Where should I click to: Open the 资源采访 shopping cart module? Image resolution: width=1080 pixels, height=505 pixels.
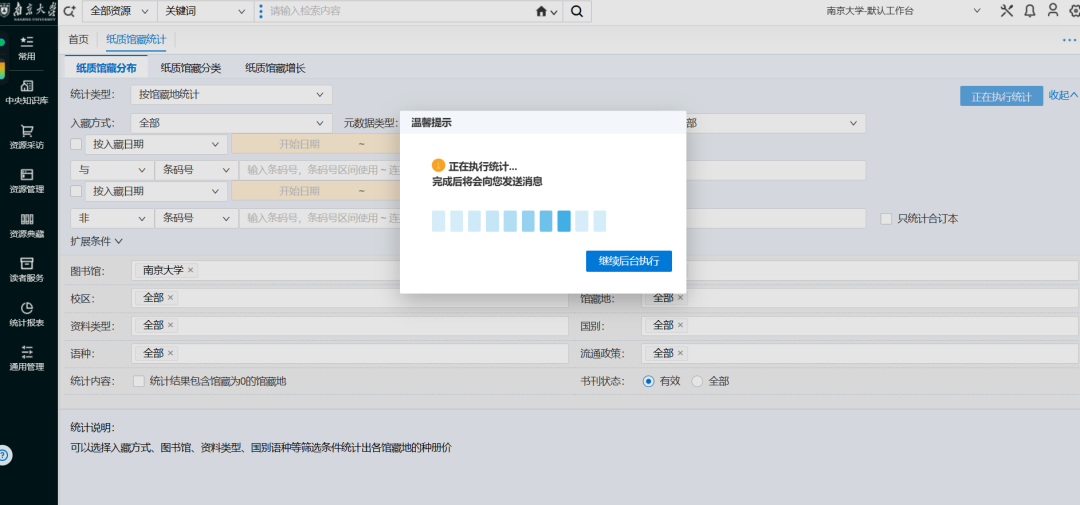click(x=27, y=137)
